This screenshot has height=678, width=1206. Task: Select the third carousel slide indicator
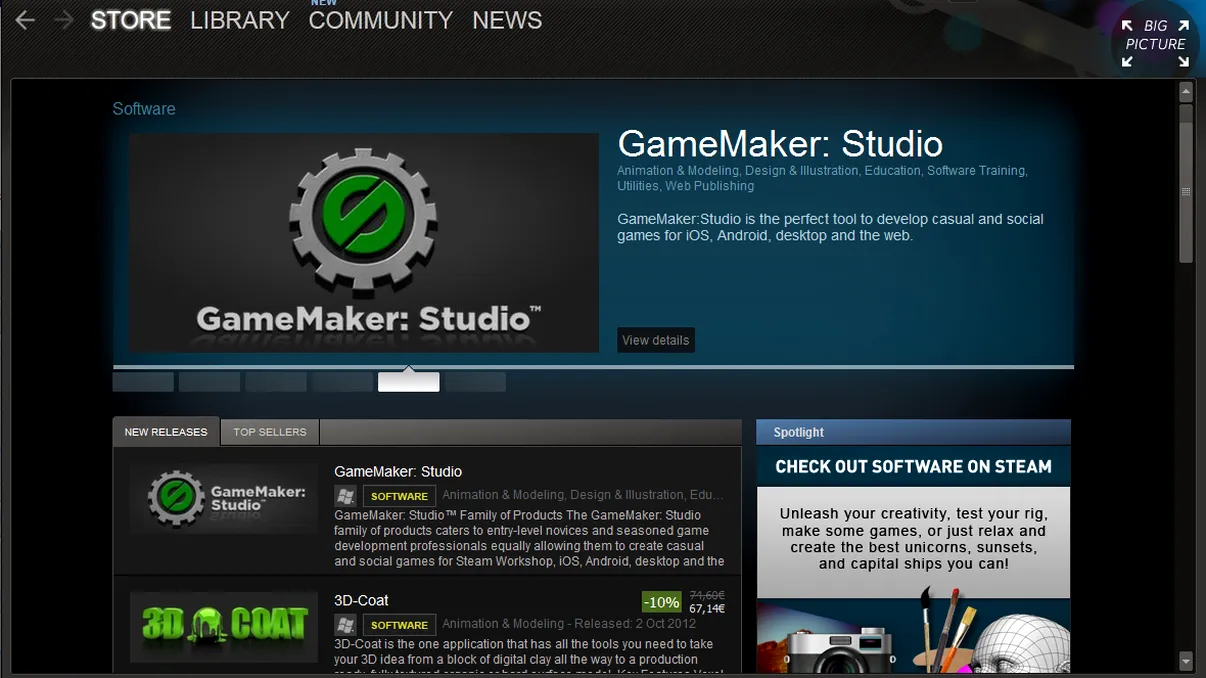[276, 382]
